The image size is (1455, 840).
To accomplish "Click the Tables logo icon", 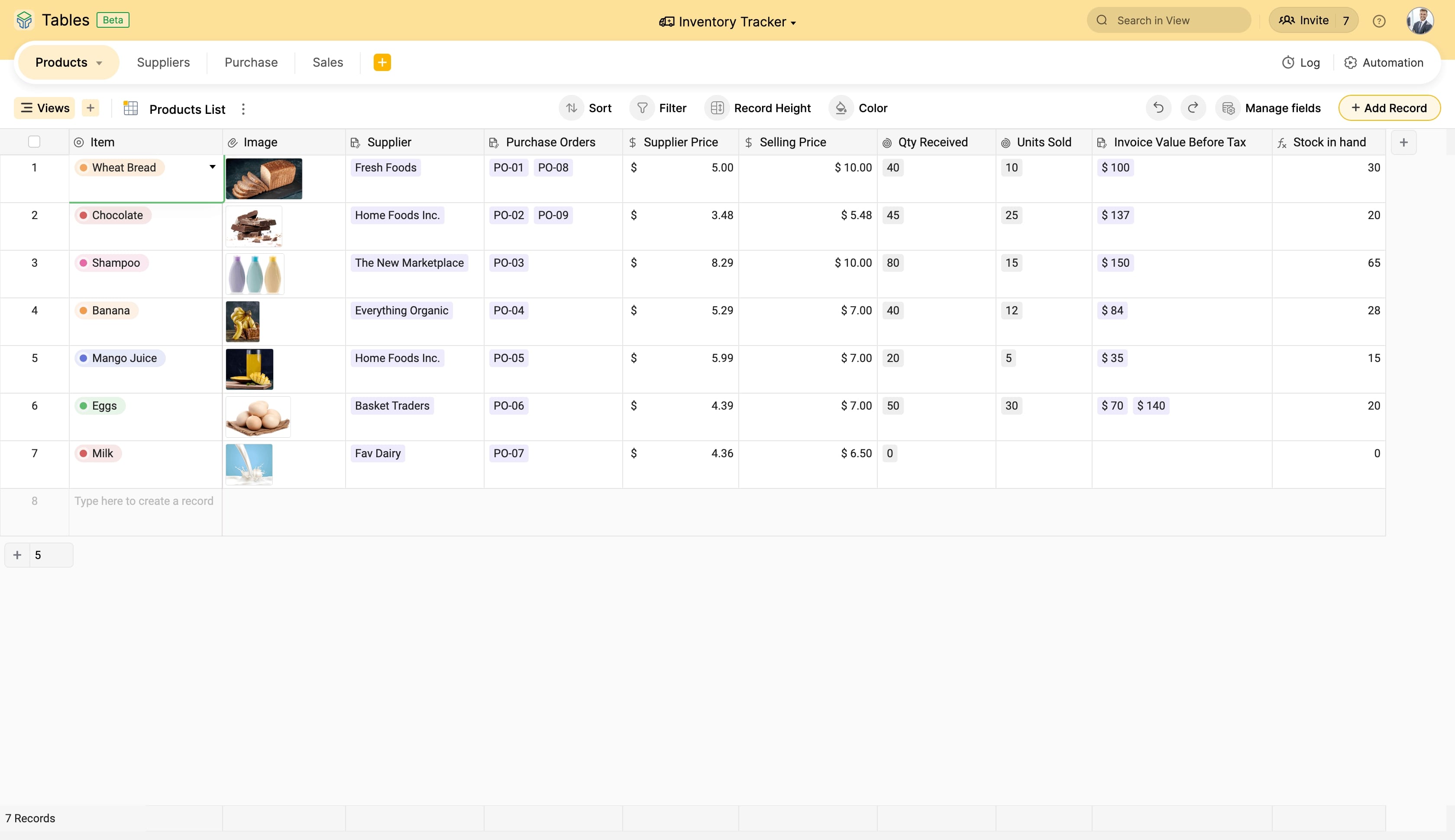I will click(x=24, y=20).
